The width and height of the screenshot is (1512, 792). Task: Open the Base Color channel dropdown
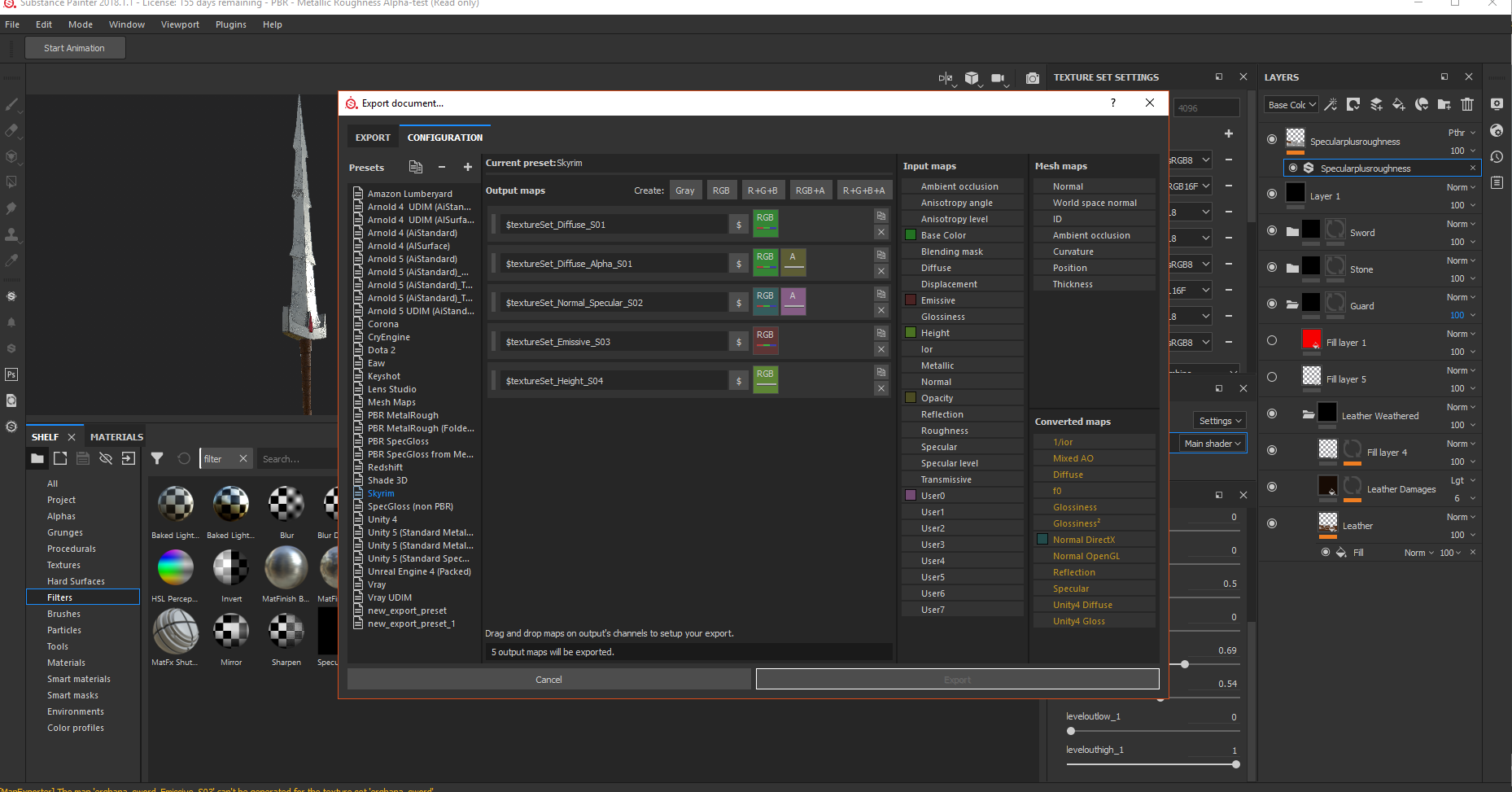click(1291, 105)
